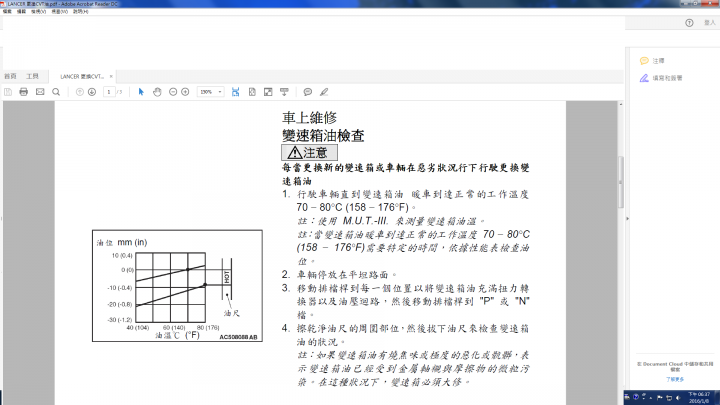Viewport: 720px width, 405px height.
Task: Click the 注意 caution warning box
Action: coord(309,152)
